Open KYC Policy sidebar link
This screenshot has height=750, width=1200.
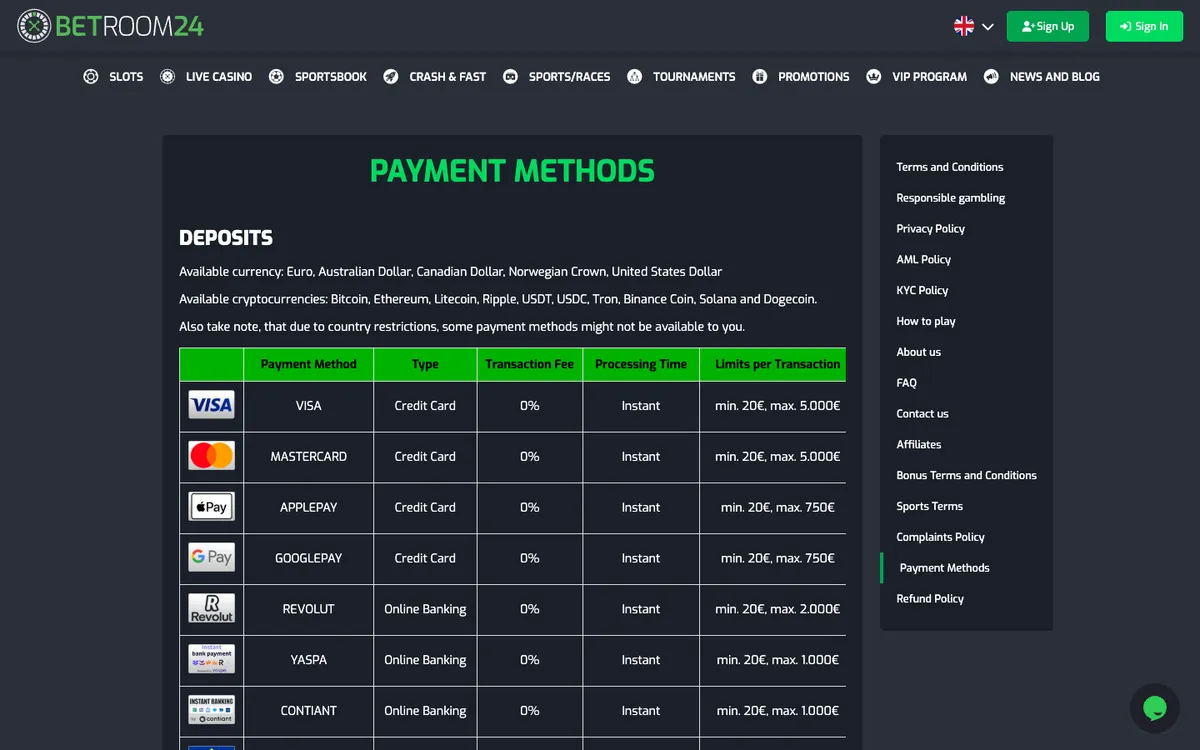coord(922,291)
